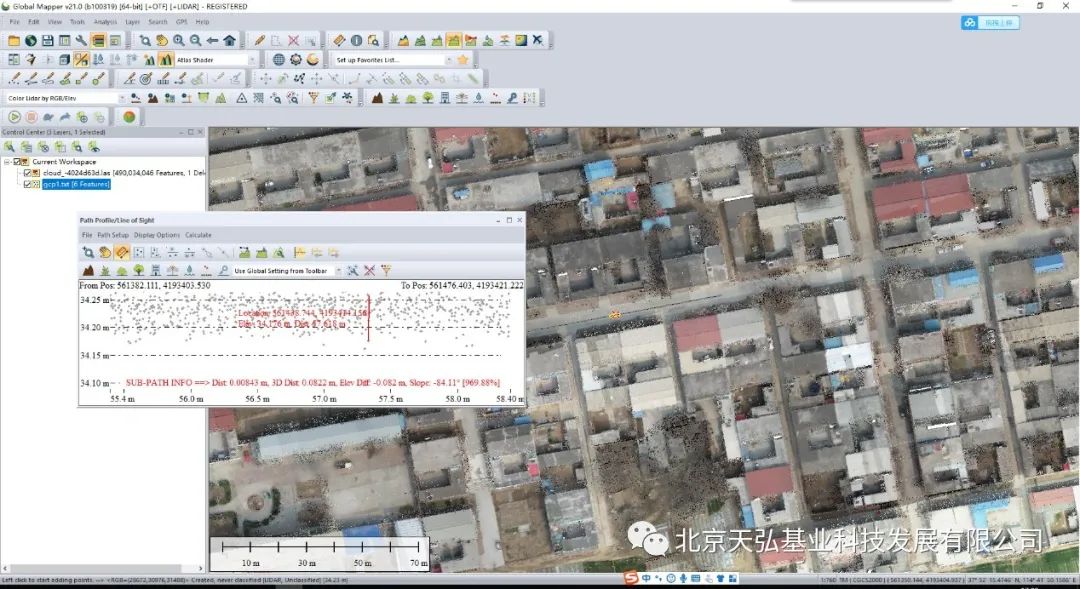The image size is (1080, 589).
Task: Zoom out with the minus magnifier icon
Action: (x=196, y=41)
